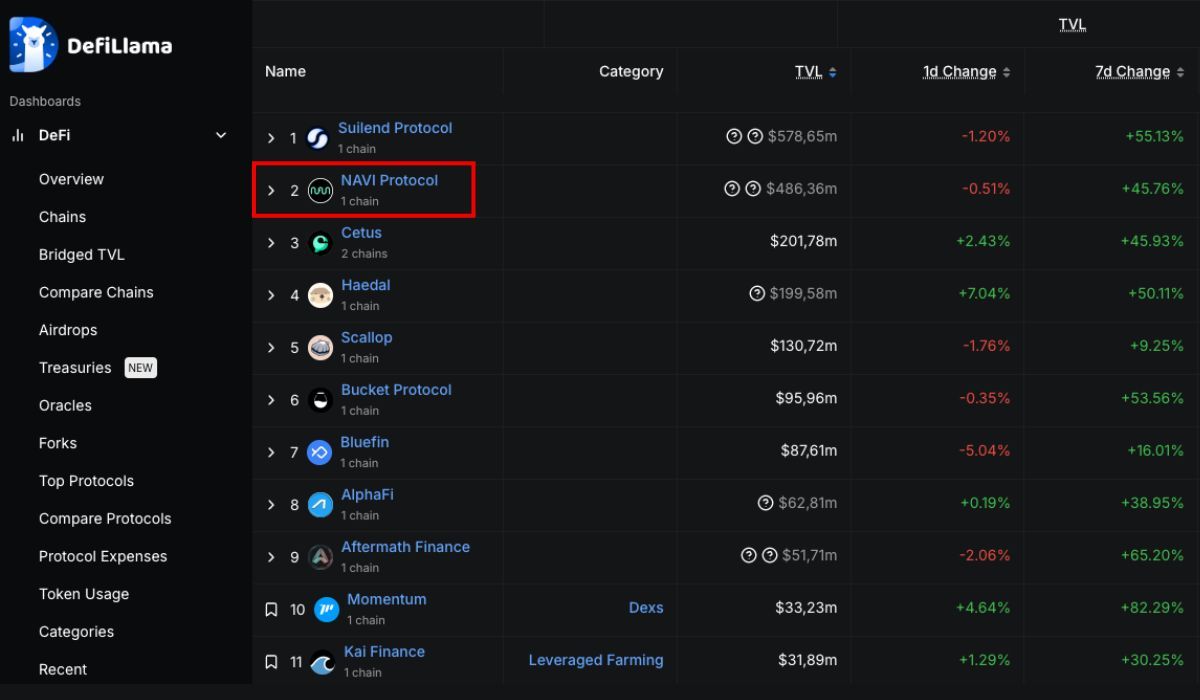This screenshot has width=1200, height=700.
Task: Open Protocol Expenses in sidebar
Action: (x=103, y=556)
